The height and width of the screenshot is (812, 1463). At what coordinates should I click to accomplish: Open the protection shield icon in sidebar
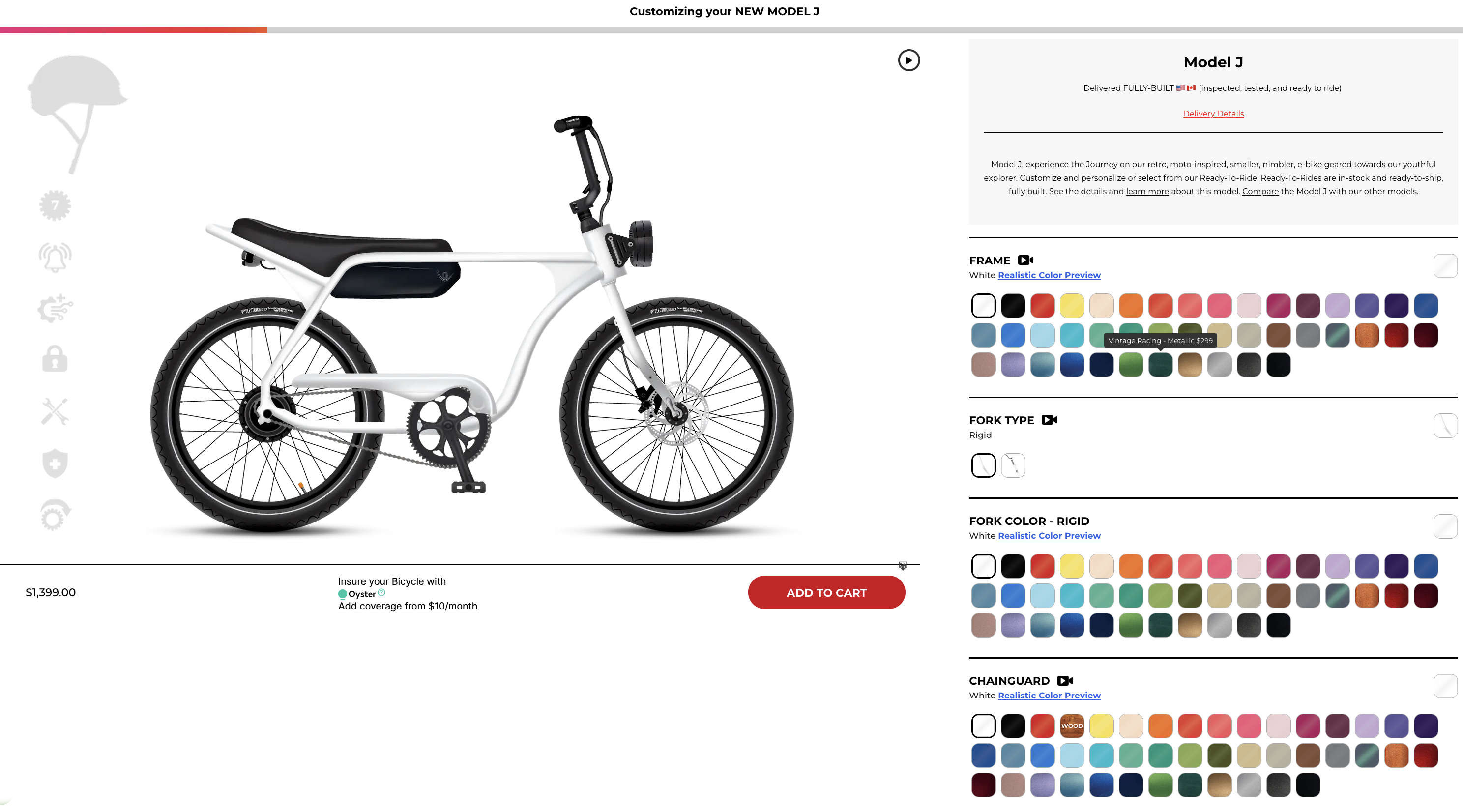click(x=55, y=463)
